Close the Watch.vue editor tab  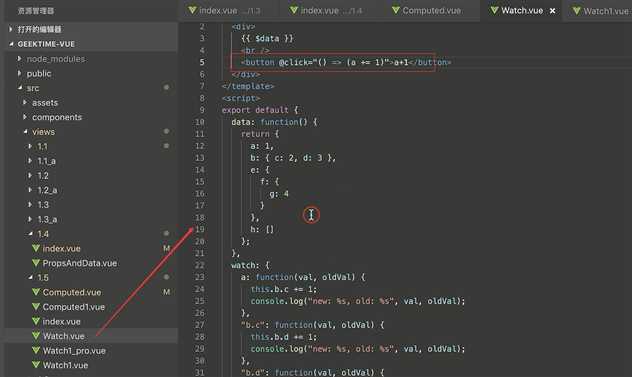click(x=553, y=11)
